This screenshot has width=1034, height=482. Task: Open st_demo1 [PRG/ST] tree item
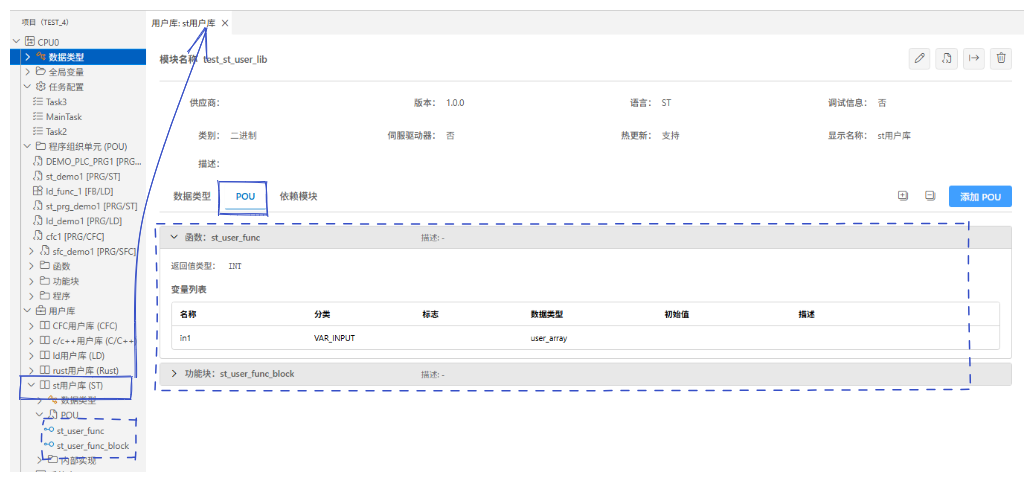pyautogui.click(x=83, y=176)
